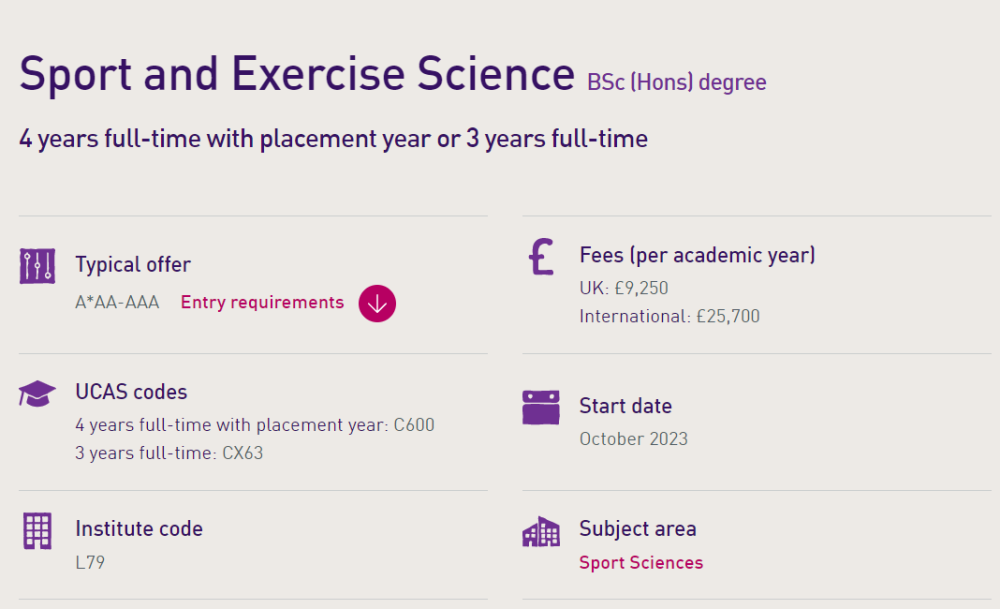Click the course duration subtitle line
The image size is (1000, 609).
(x=334, y=139)
